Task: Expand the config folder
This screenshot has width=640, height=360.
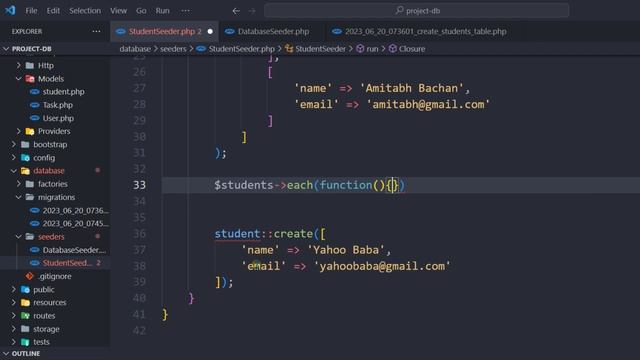Action: tap(13, 158)
